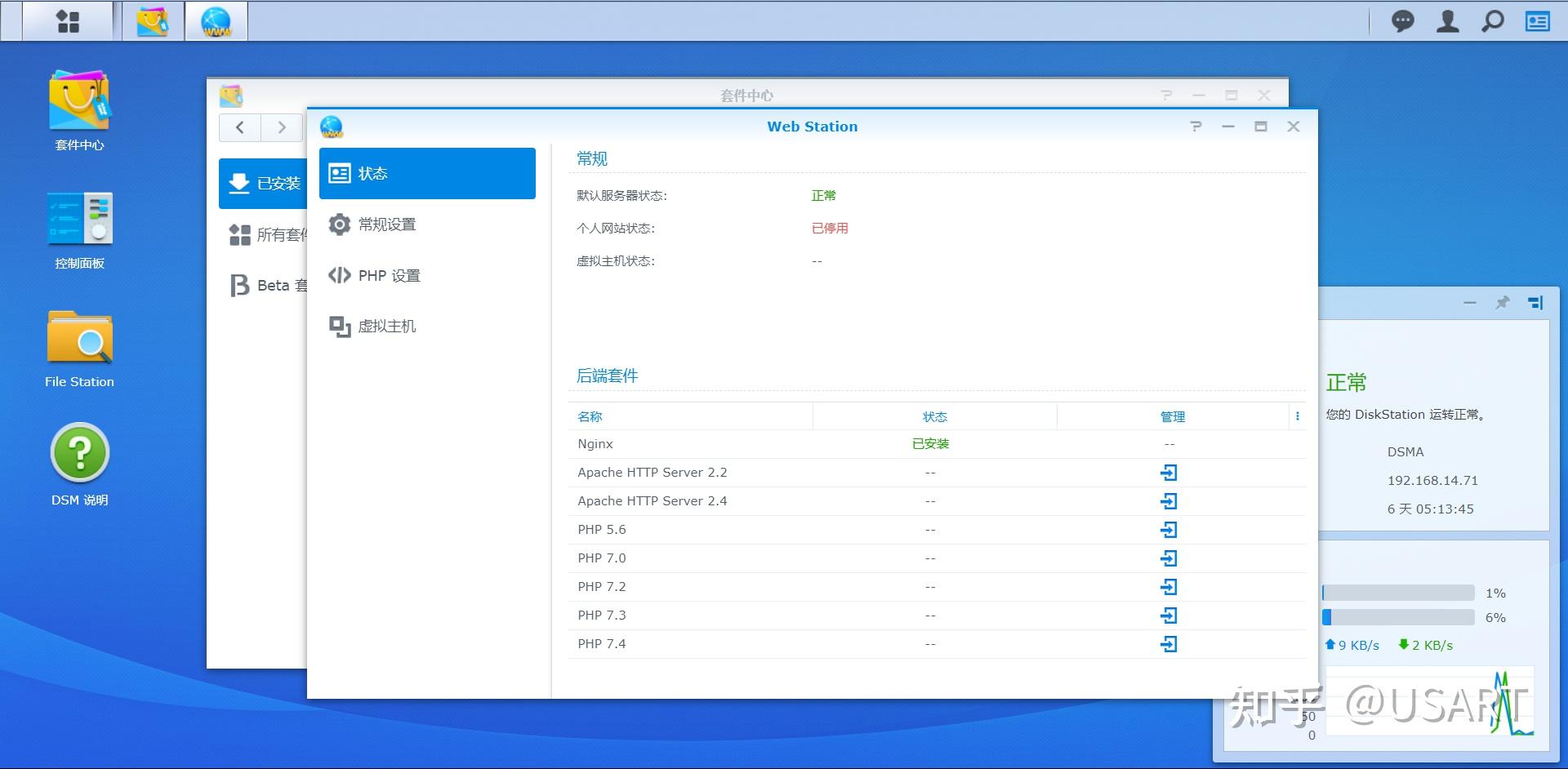Open widget panel settings icon

tap(1535, 303)
